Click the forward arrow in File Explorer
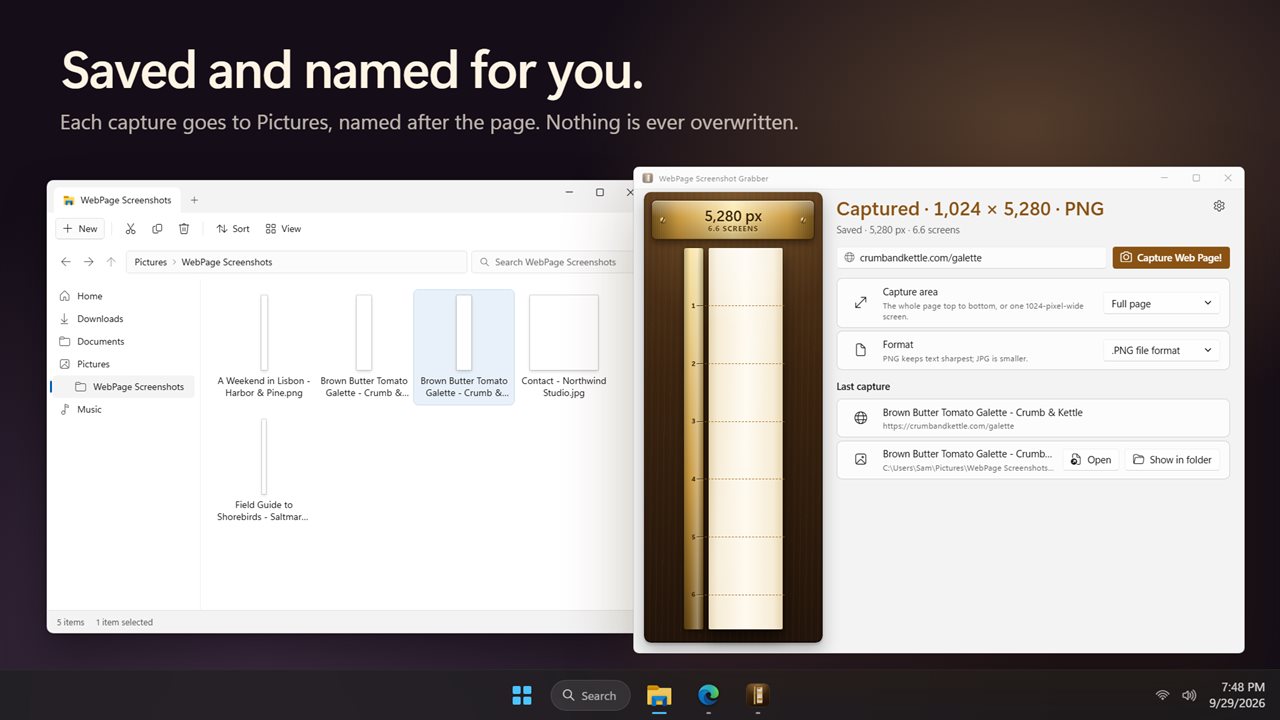This screenshot has width=1280, height=720. pyautogui.click(x=88, y=262)
